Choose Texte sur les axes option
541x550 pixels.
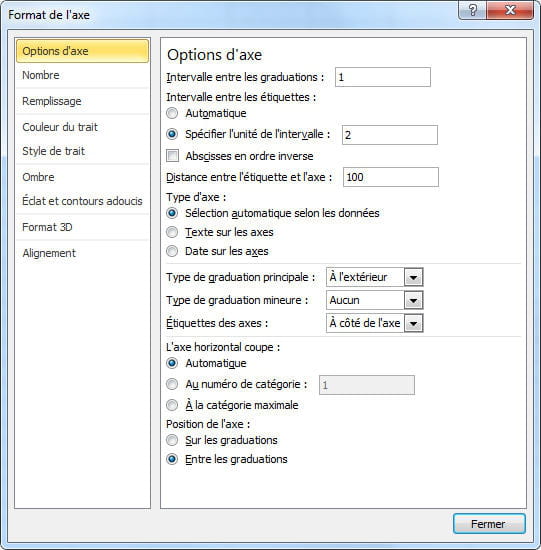[172, 232]
